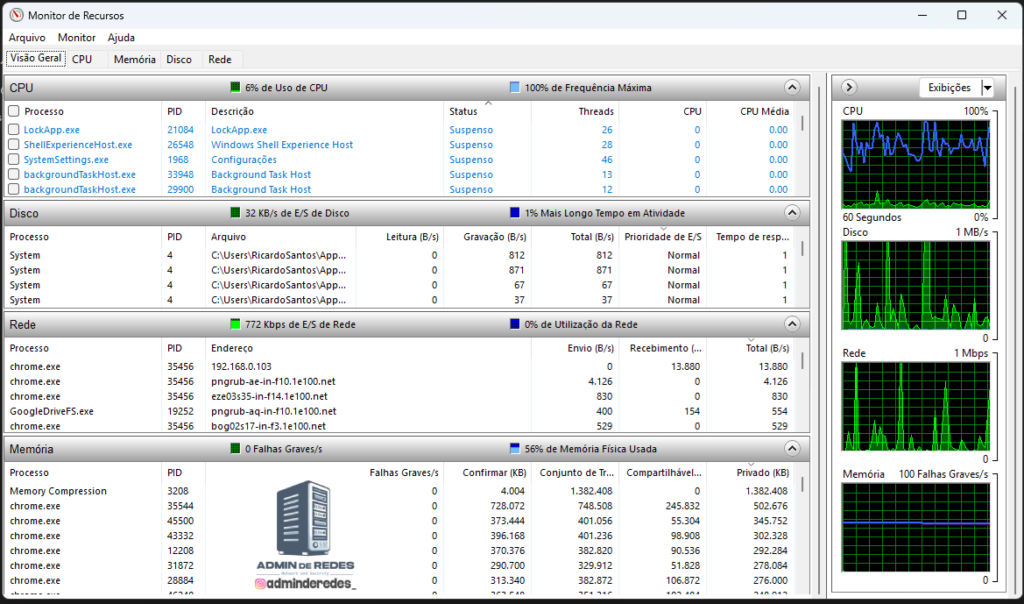Switch to the Memória tab
The width and height of the screenshot is (1024, 604).
[135, 59]
